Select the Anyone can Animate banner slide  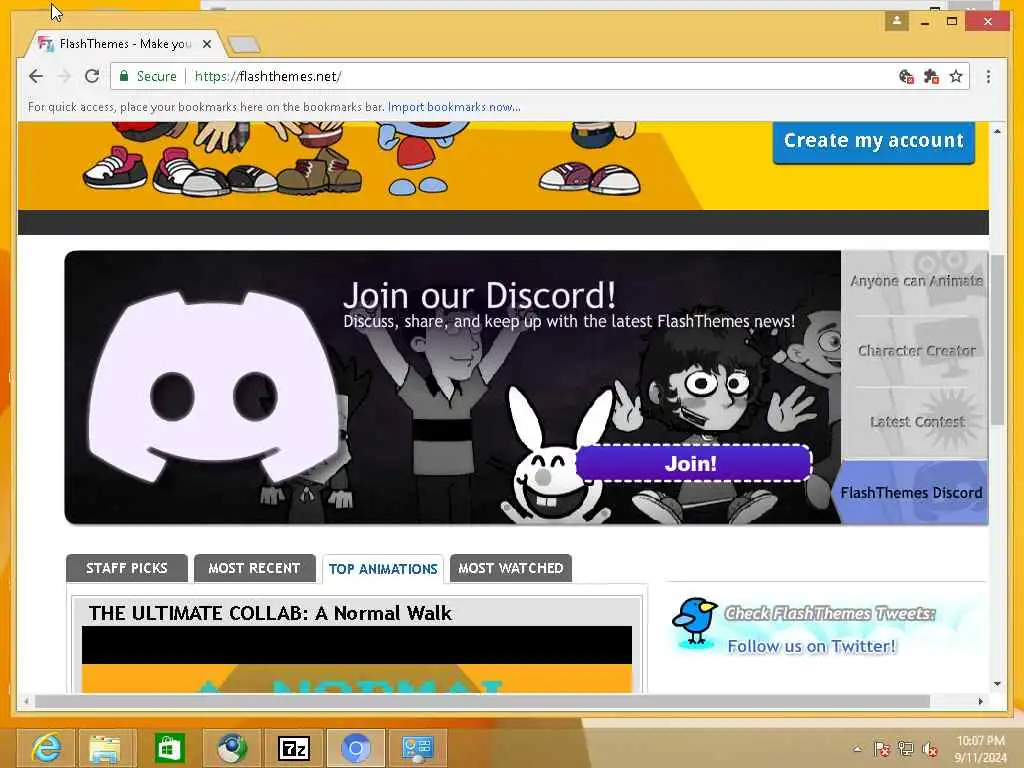pyautogui.click(x=916, y=281)
